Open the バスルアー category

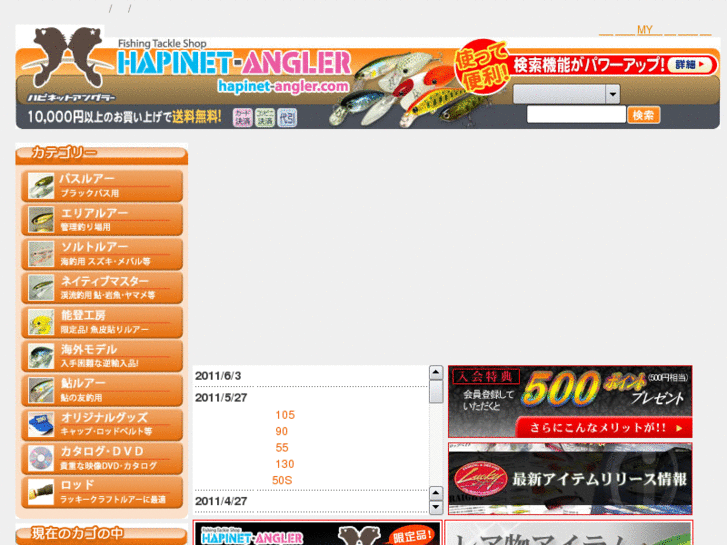pyautogui.click(x=102, y=186)
